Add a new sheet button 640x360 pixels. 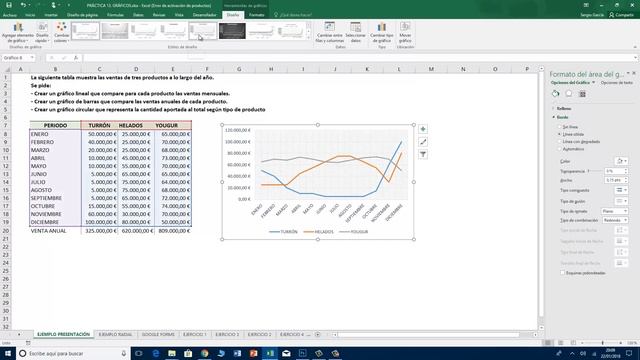[x=318, y=334]
